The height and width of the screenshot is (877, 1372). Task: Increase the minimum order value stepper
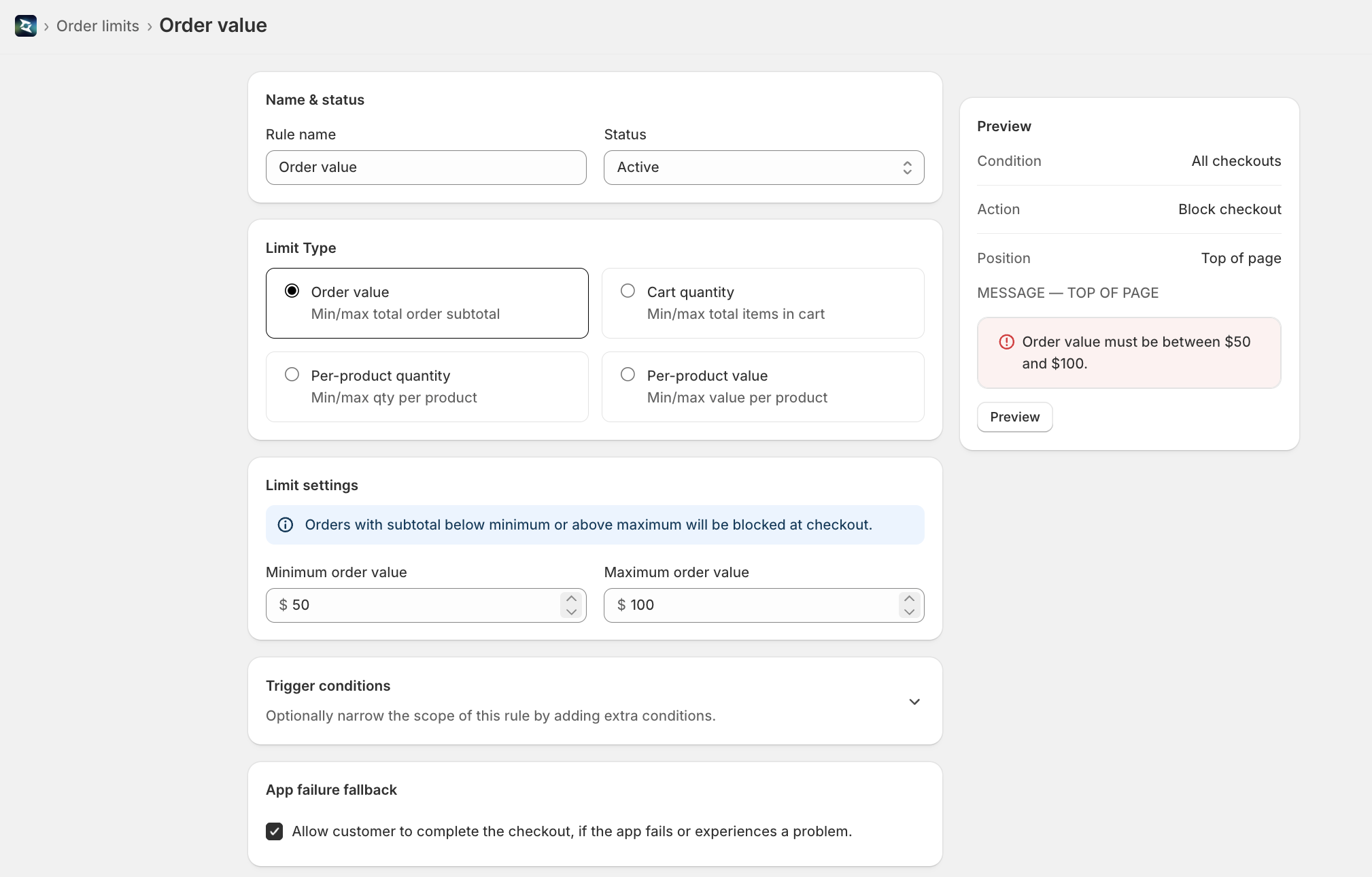click(572, 598)
